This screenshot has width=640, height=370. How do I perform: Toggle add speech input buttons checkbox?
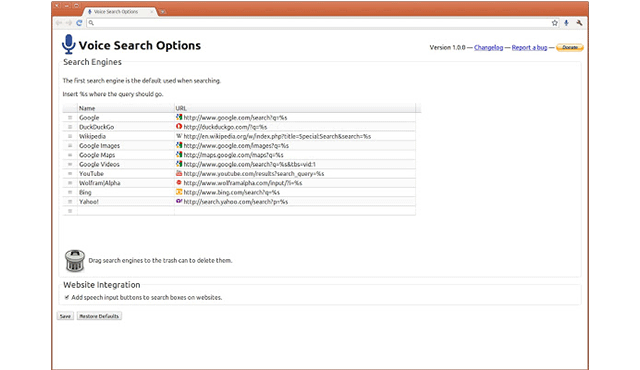point(67,297)
